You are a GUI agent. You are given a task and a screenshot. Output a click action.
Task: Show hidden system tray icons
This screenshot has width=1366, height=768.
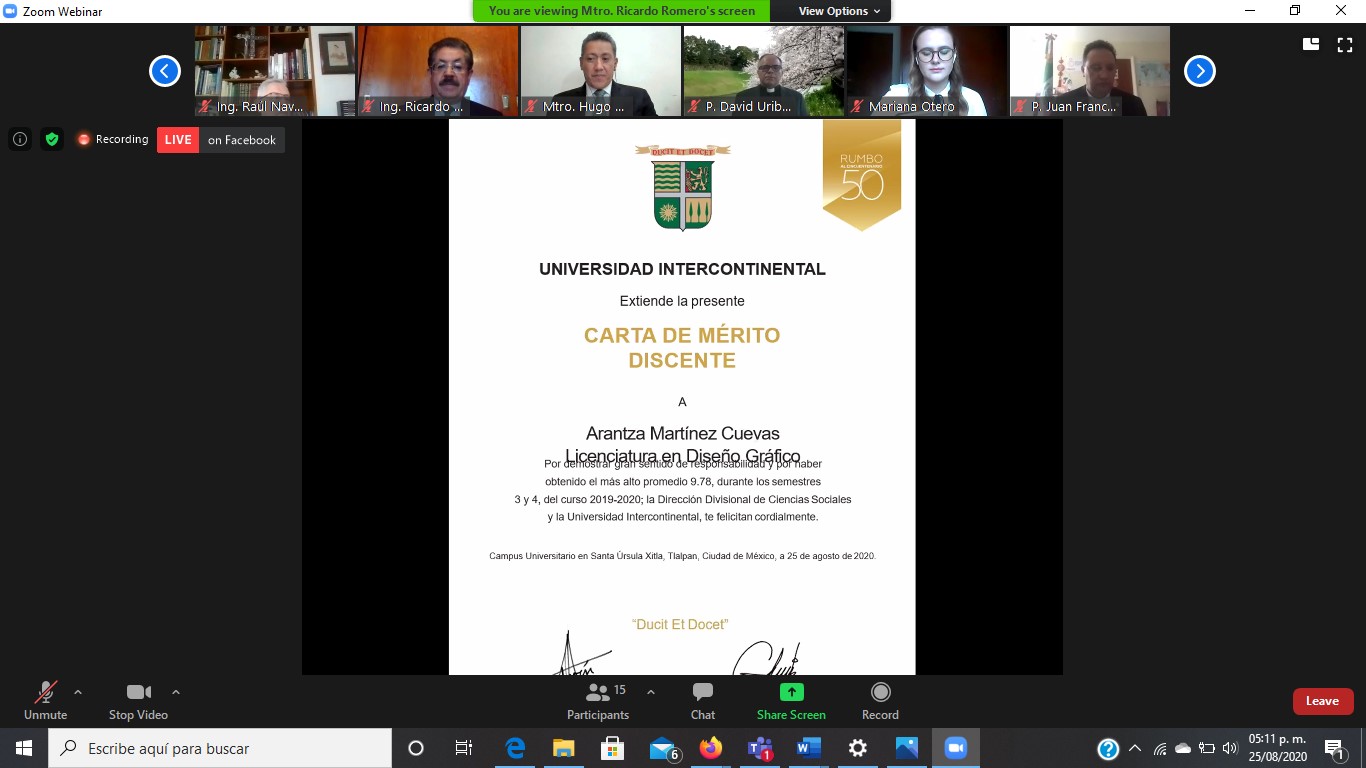tap(1135, 748)
